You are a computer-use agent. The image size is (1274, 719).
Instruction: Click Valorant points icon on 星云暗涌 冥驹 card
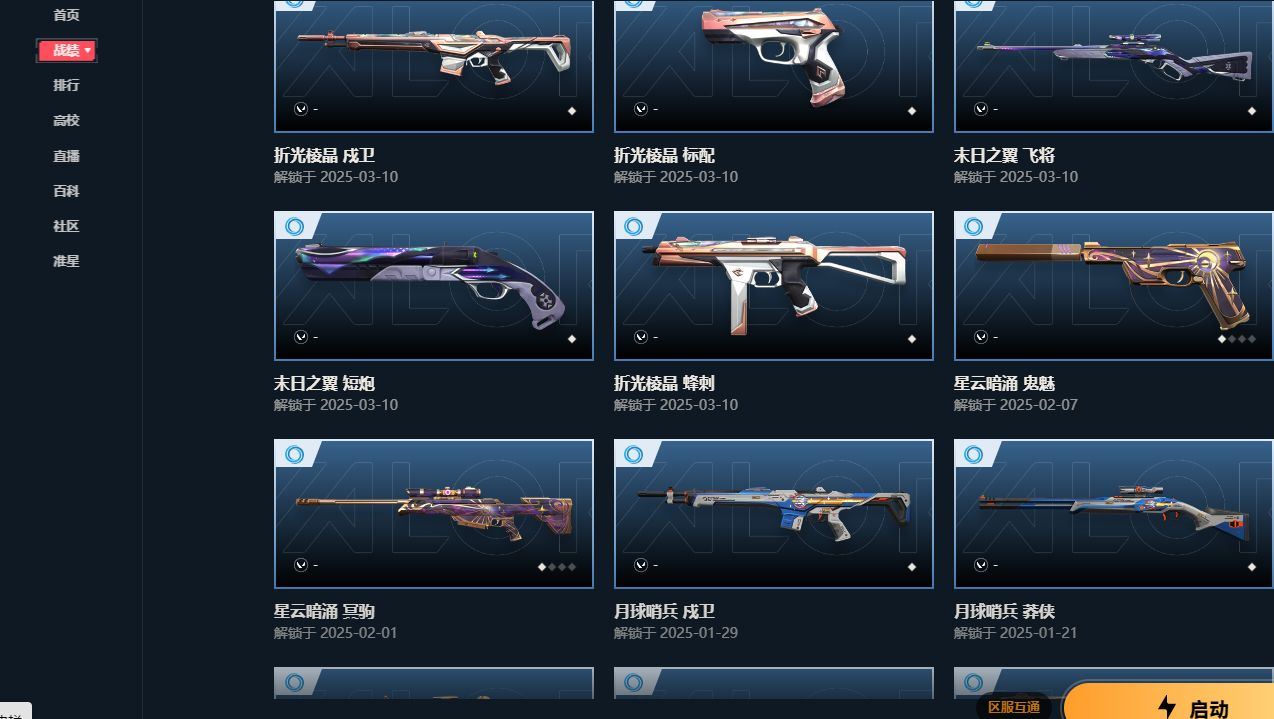(x=300, y=565)
